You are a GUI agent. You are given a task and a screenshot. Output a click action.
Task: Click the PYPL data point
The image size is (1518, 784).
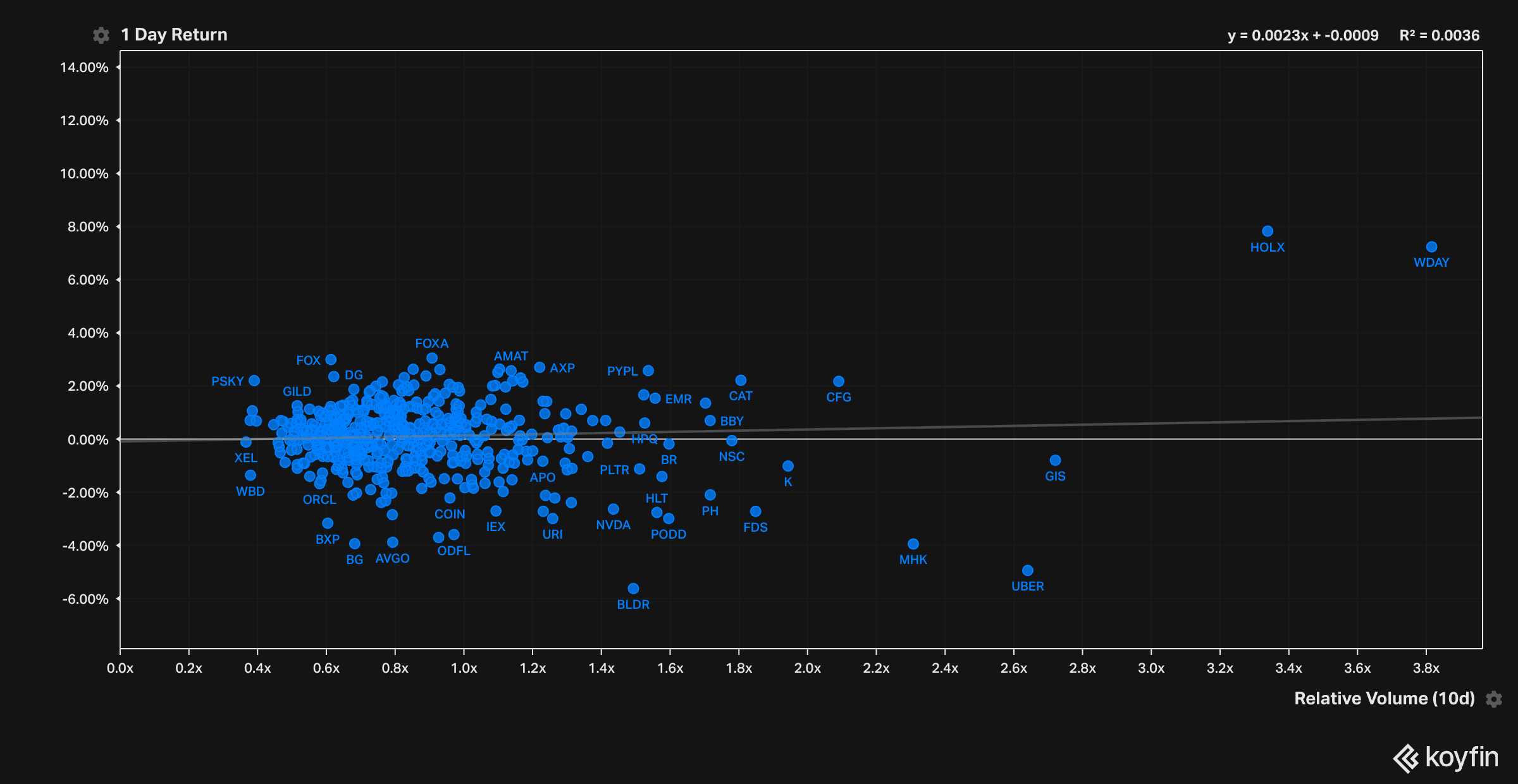click(648, 371)
